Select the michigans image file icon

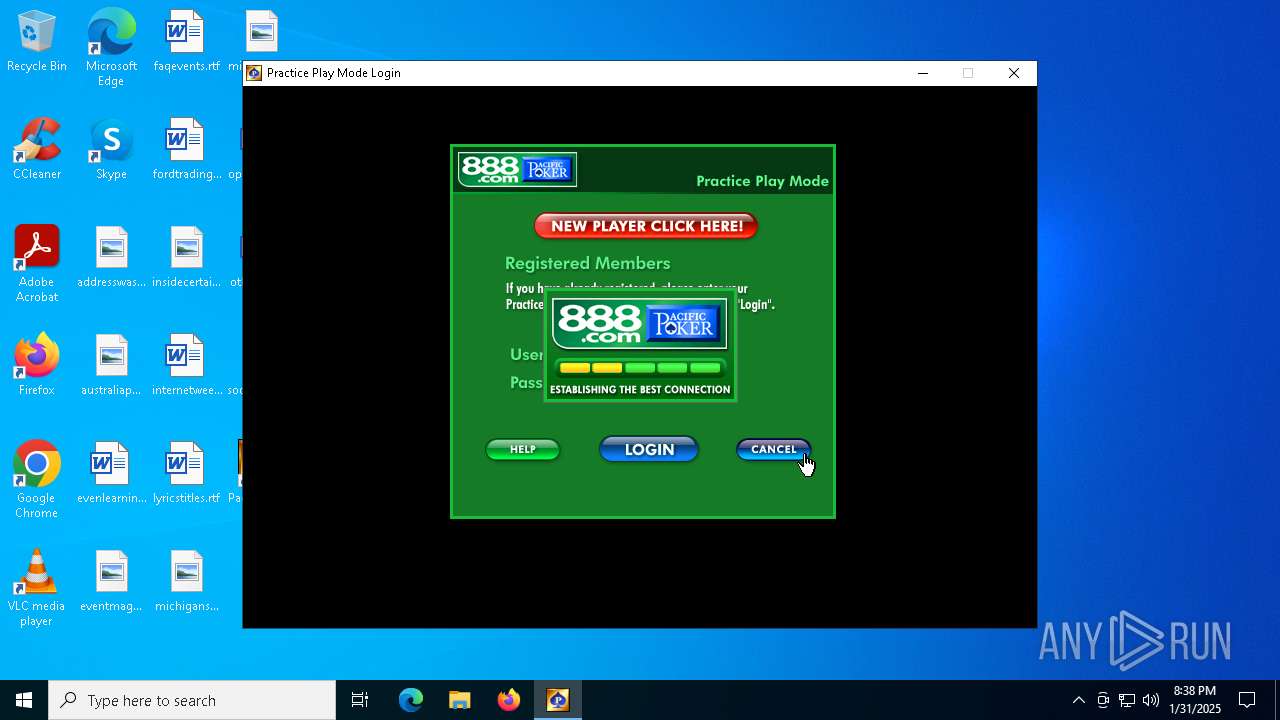tap(186, 582)
